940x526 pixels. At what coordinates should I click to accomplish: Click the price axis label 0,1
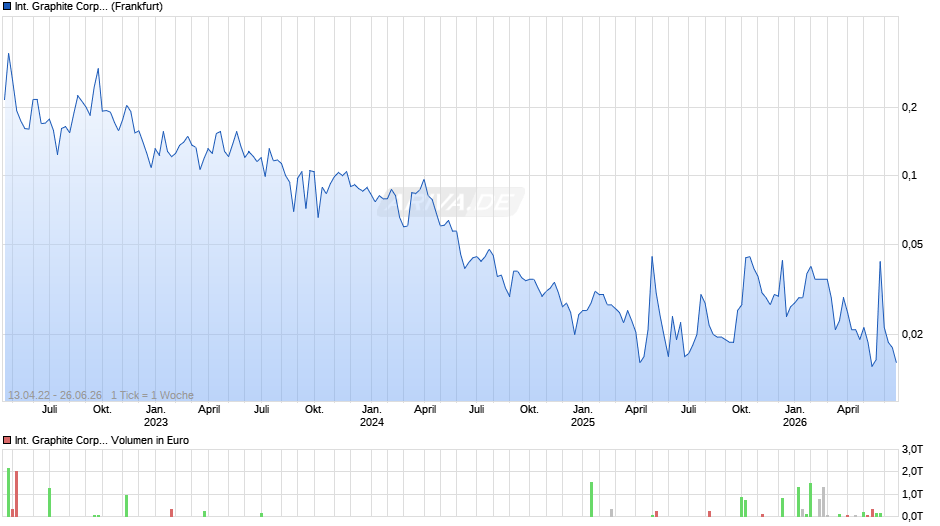(x=909, y=176)
